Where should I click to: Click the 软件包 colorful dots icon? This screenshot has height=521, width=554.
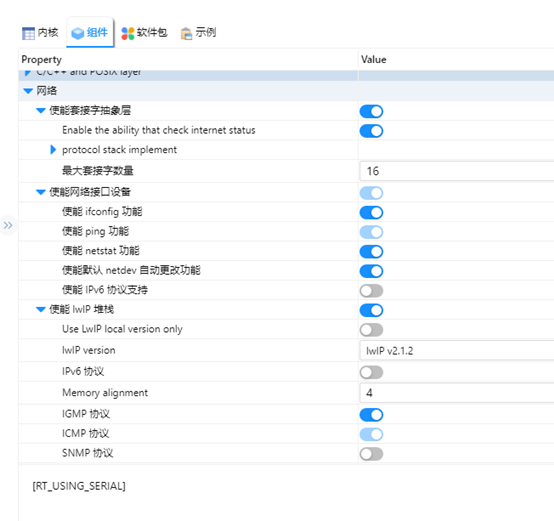coord(128,34)
